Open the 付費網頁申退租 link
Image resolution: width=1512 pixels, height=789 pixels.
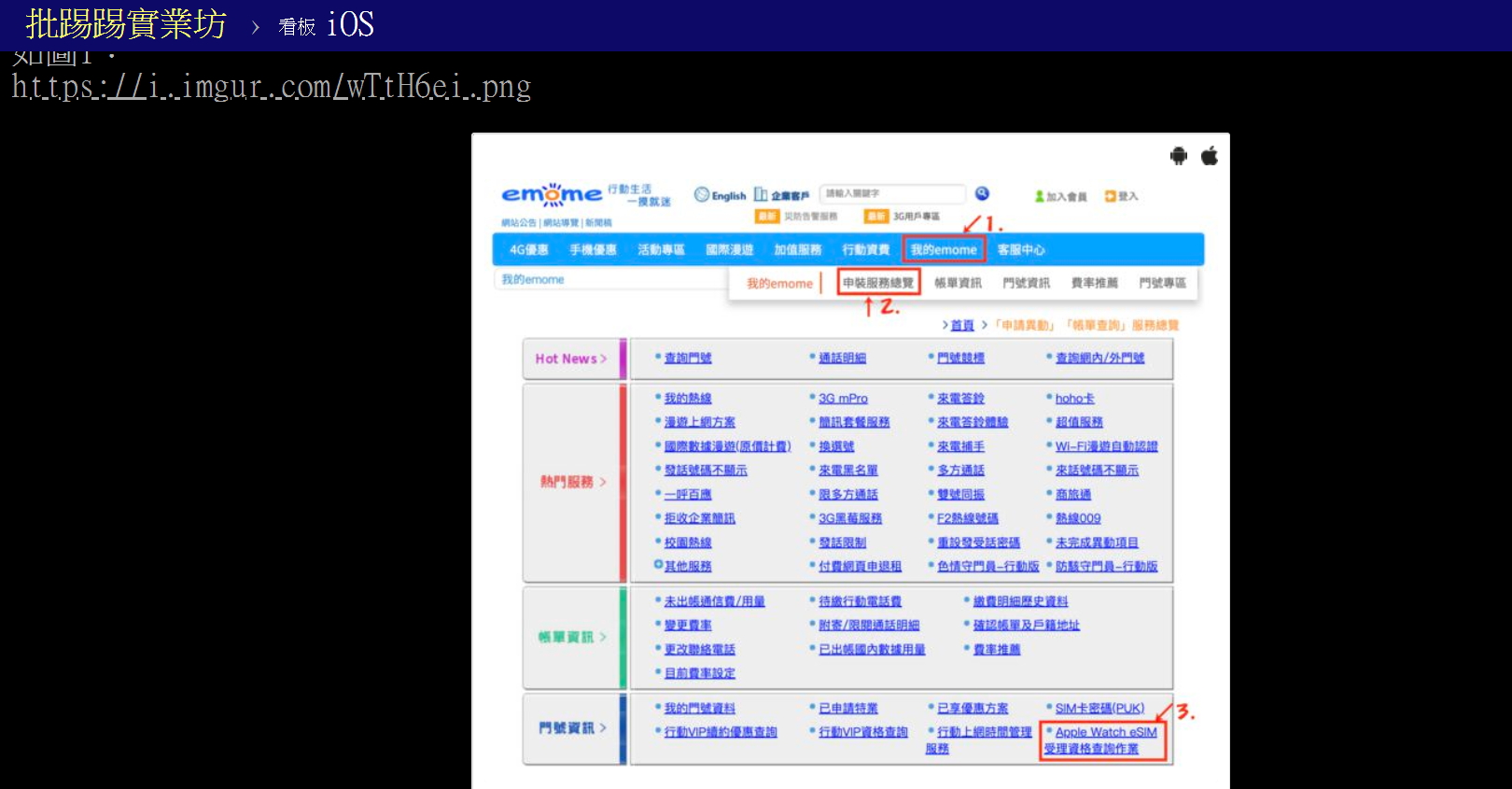[x=861, y=567]
